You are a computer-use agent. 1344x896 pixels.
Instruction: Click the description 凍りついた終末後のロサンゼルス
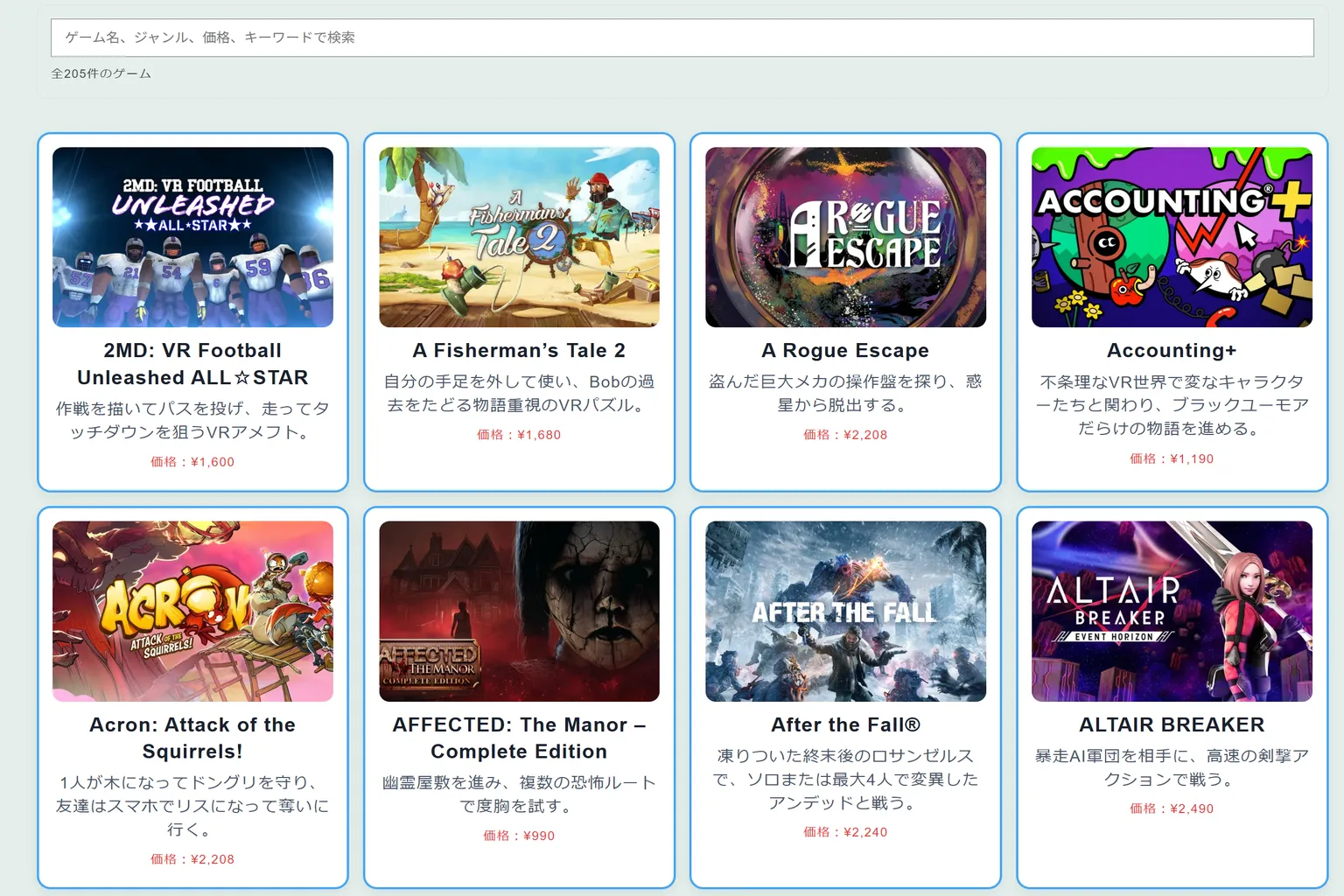[845, 779]
